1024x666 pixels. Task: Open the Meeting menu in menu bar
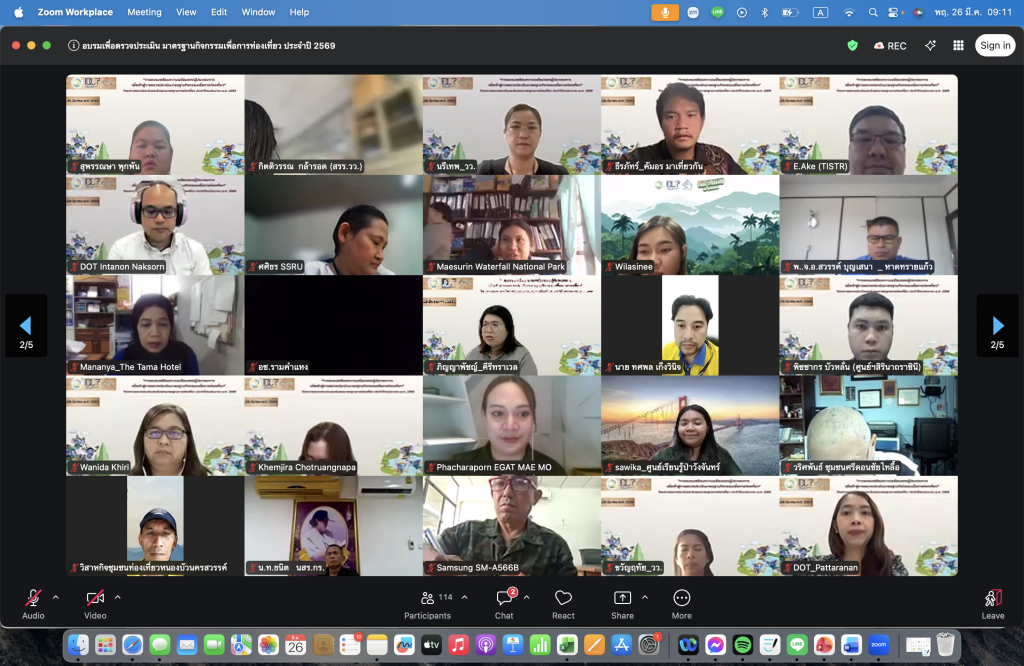(x=144, y=12)
